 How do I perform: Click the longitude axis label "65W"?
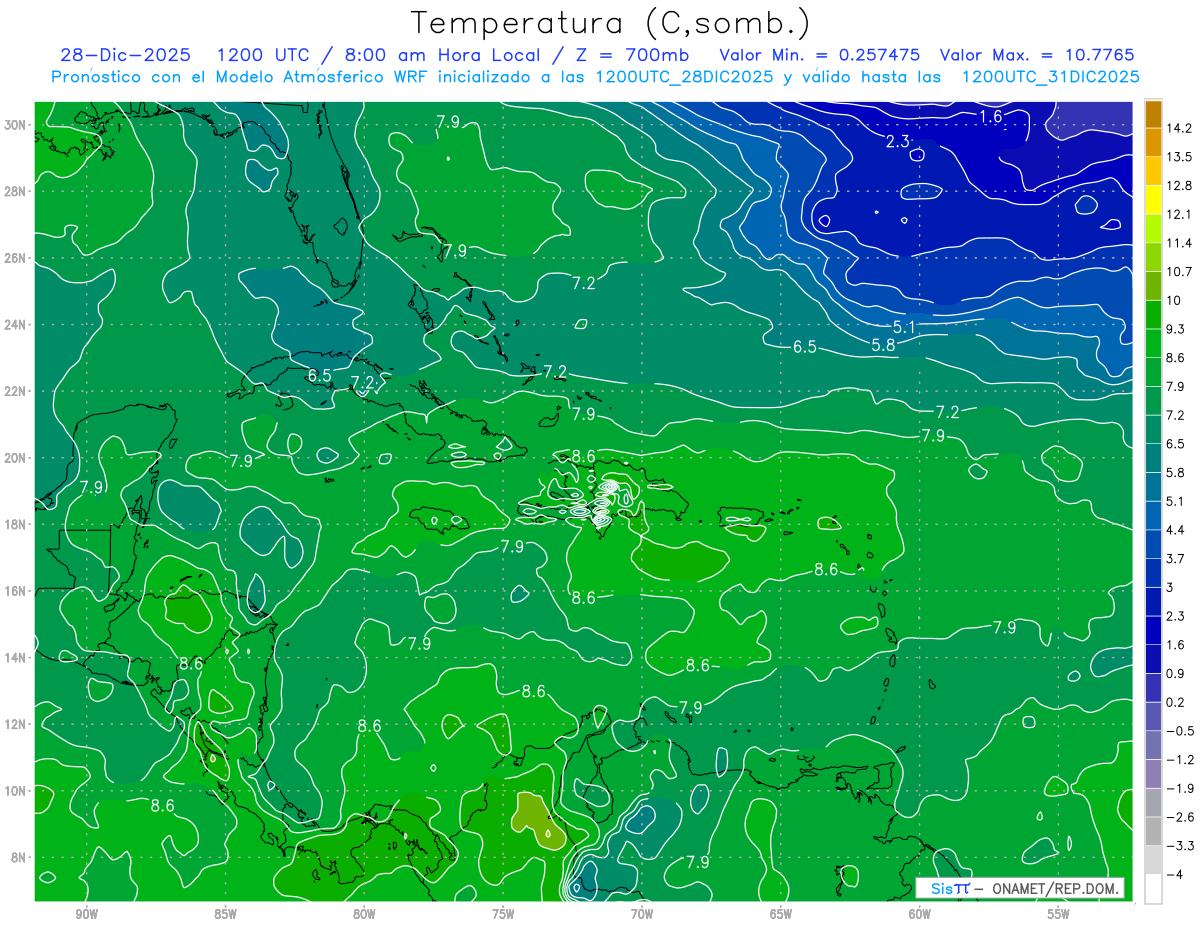(x=781, y=914)
